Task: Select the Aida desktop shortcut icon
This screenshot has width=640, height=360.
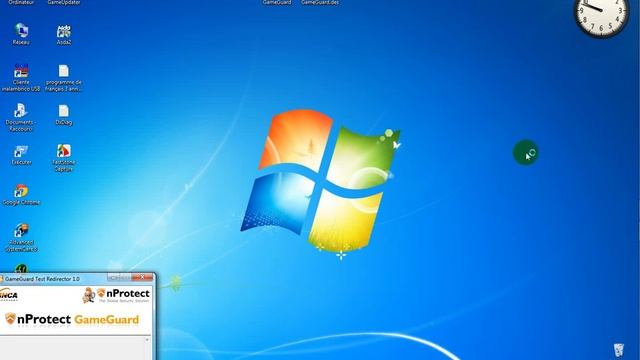Action: (64, 34)
